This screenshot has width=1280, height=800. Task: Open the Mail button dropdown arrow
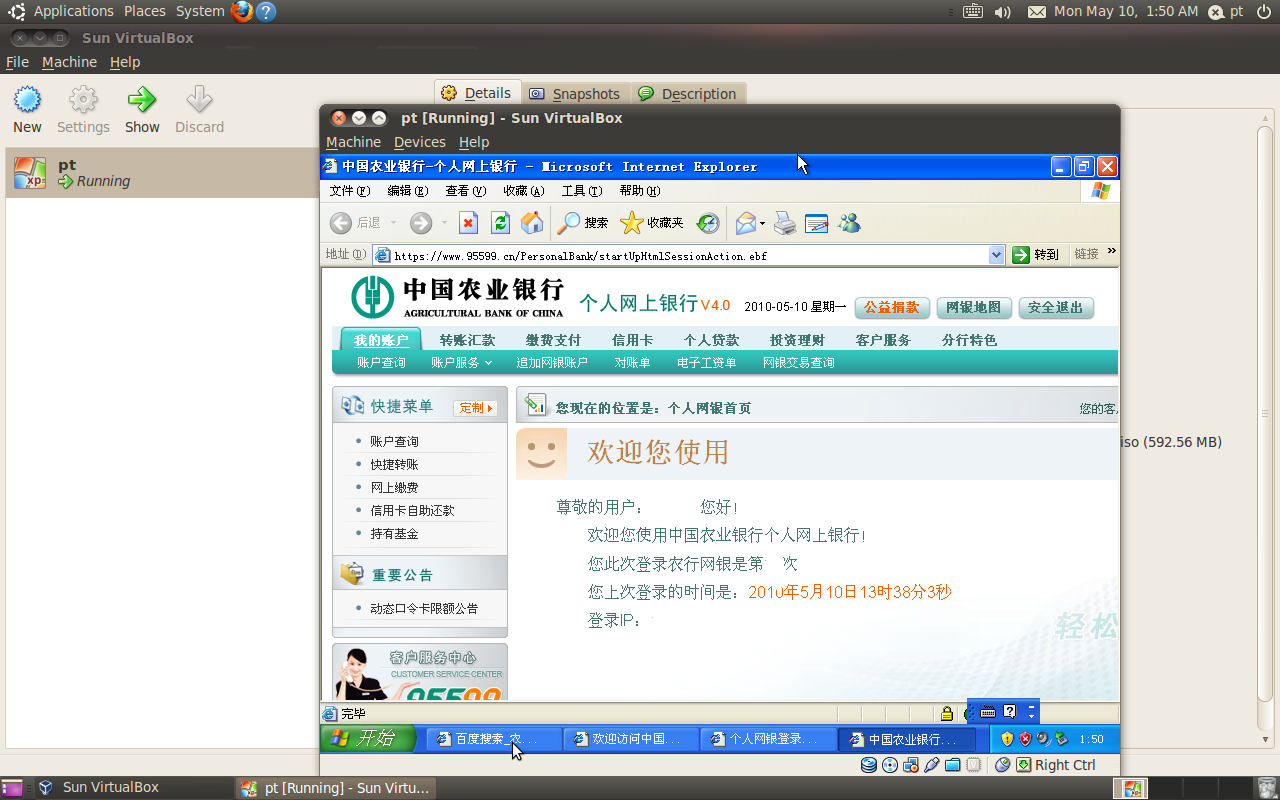[x=762, y=223]
